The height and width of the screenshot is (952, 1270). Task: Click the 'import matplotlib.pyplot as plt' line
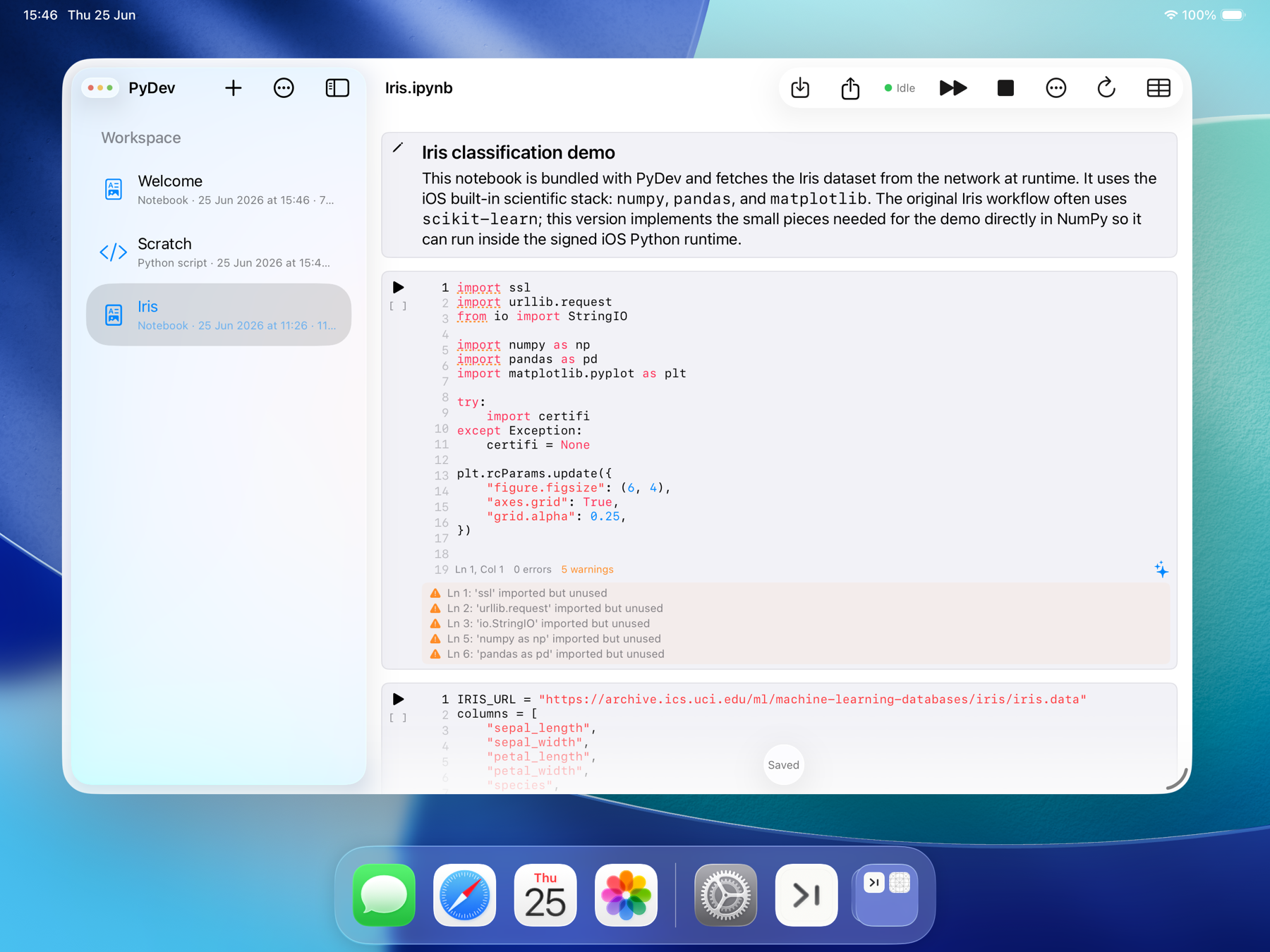571,374
